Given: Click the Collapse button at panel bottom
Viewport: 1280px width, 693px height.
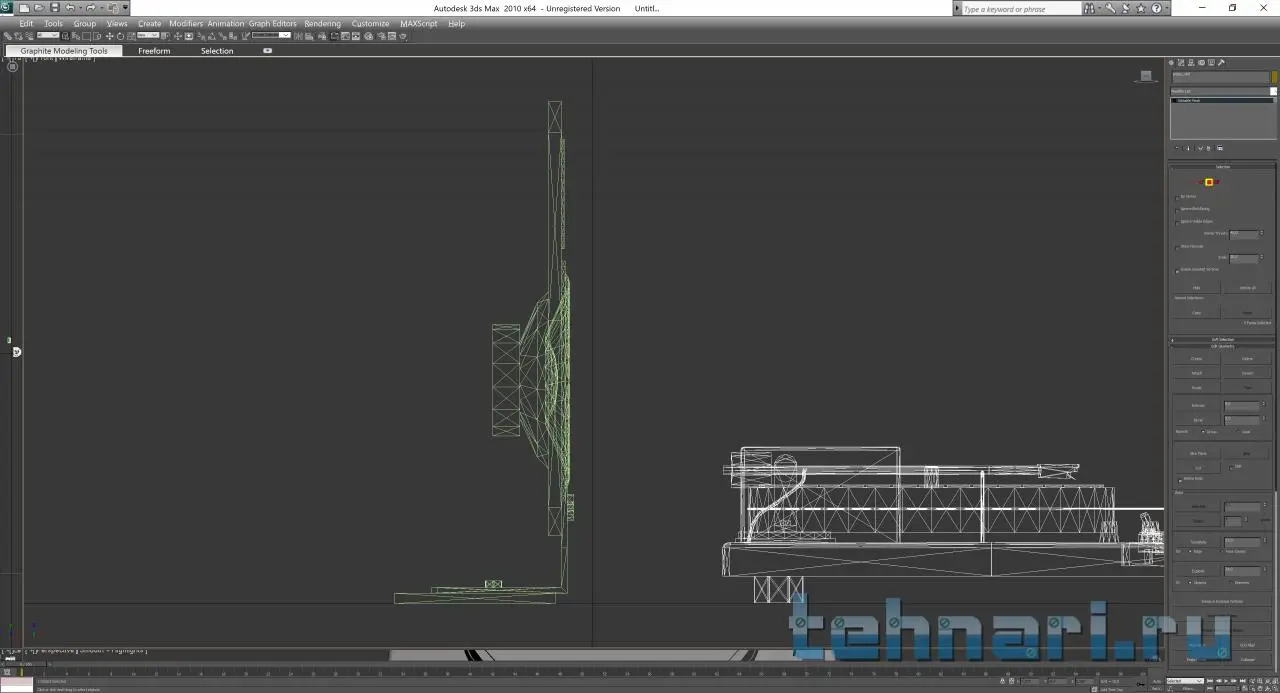Looking at the screenshot, I should click(1248, 660).
